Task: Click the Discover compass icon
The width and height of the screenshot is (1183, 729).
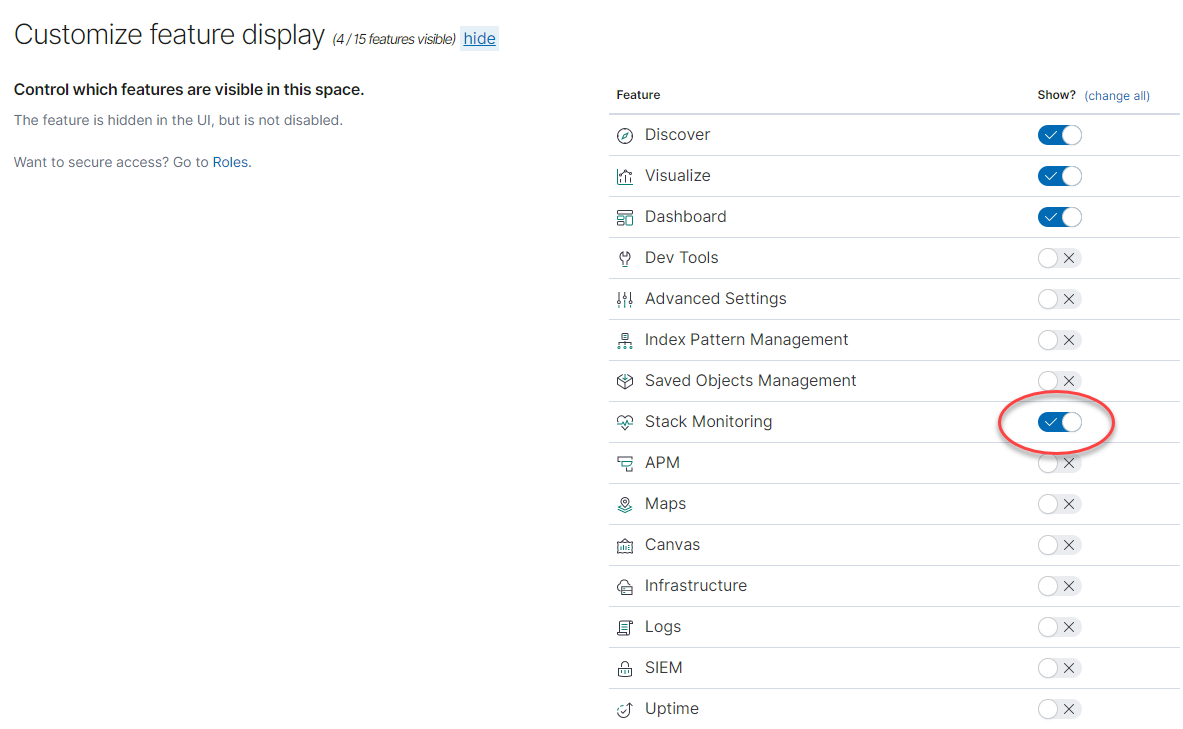Action: (x=625, y=136)
